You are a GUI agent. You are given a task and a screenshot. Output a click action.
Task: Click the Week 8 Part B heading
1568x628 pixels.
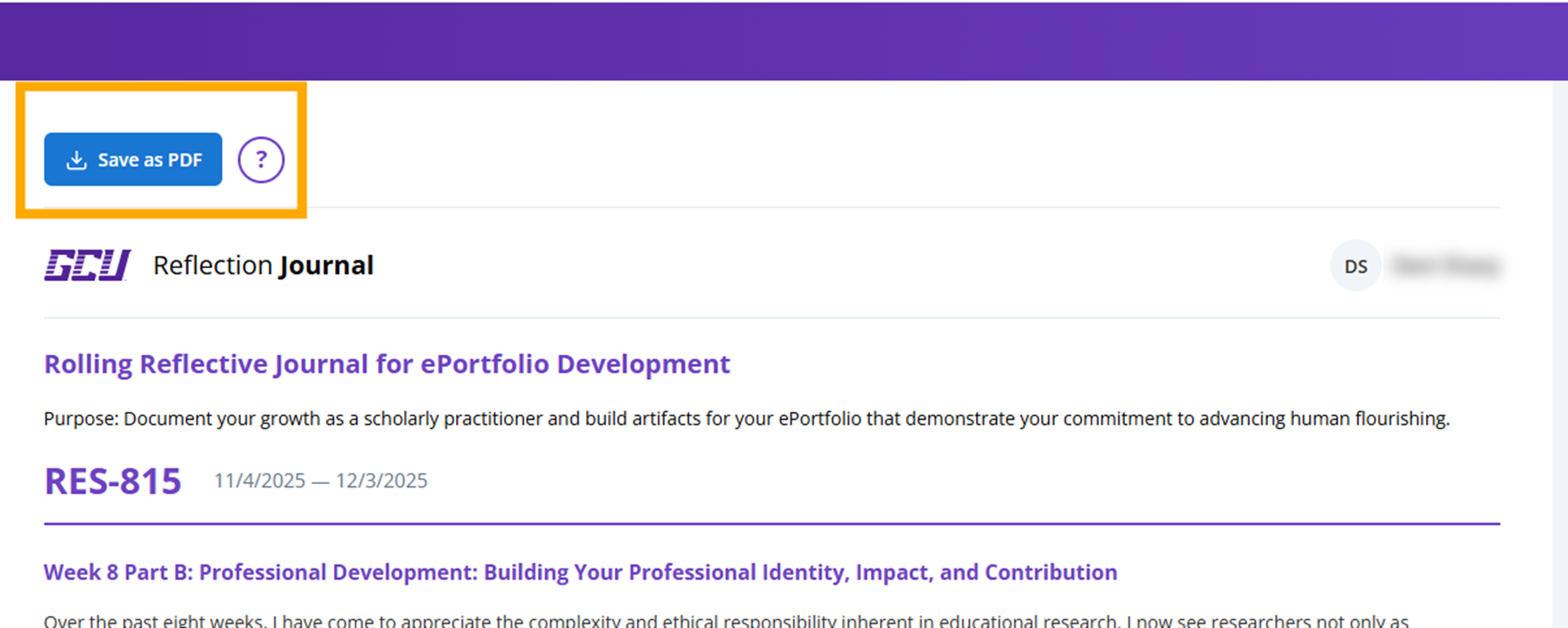[x=580, y=572]
